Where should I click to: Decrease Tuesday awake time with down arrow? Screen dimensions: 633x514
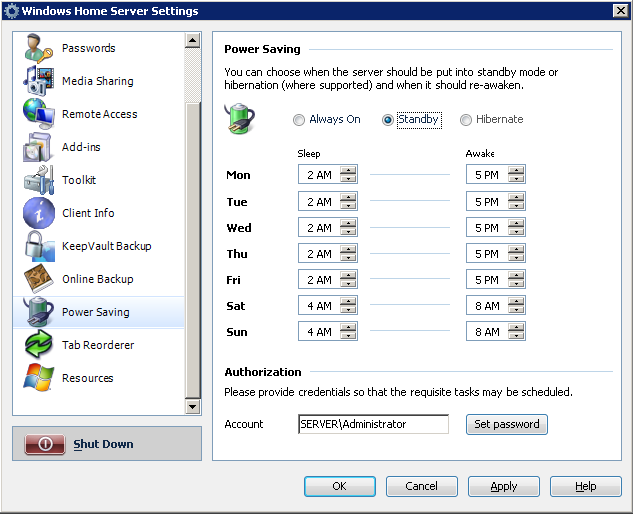pos(516,205)
